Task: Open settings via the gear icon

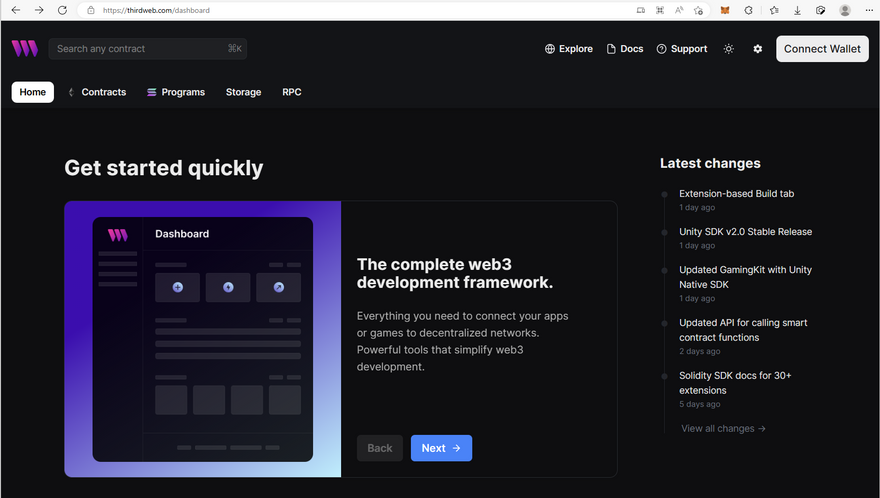Action: 757,49
